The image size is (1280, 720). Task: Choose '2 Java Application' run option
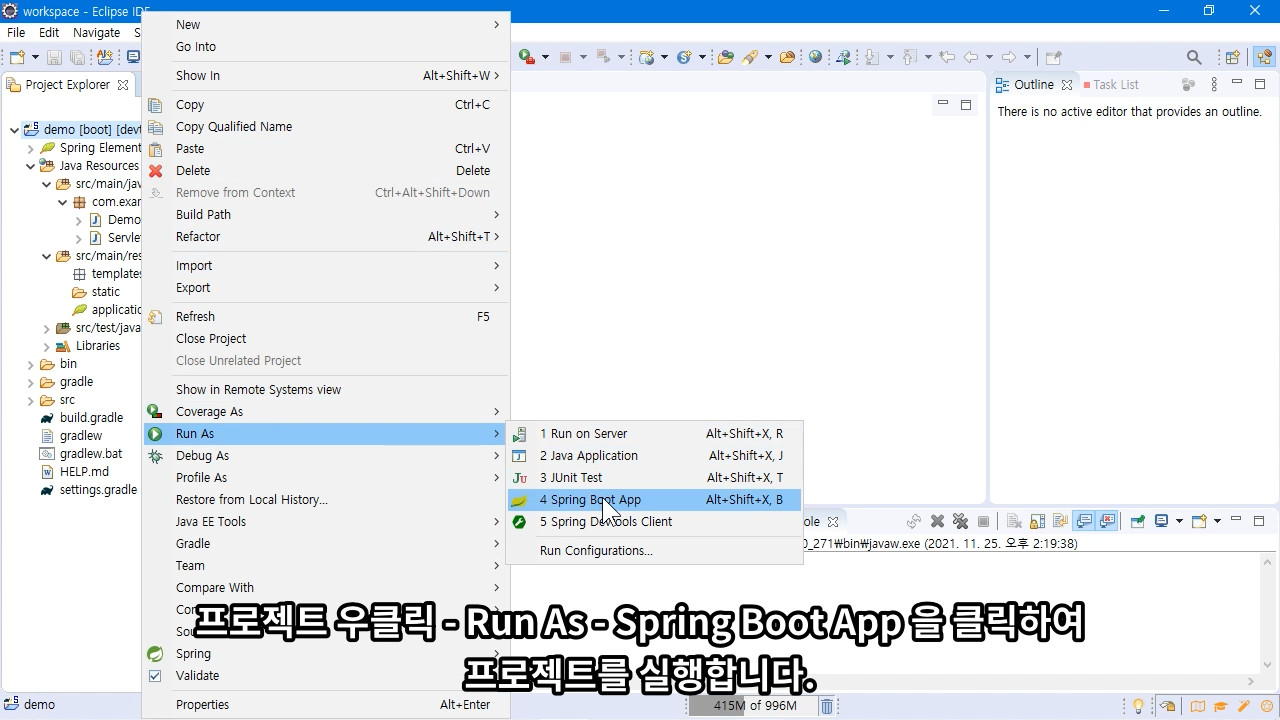tap(654, 456)
